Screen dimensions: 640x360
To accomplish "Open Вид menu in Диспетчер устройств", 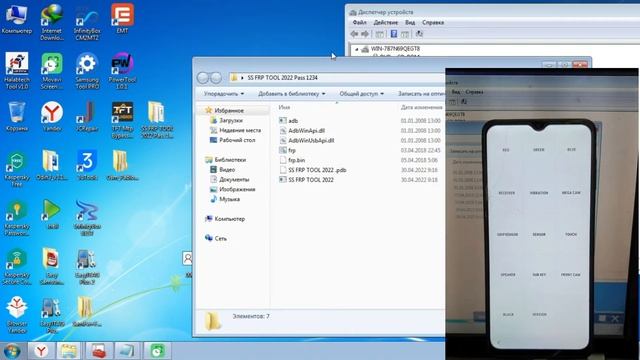I will coord(410,22).
